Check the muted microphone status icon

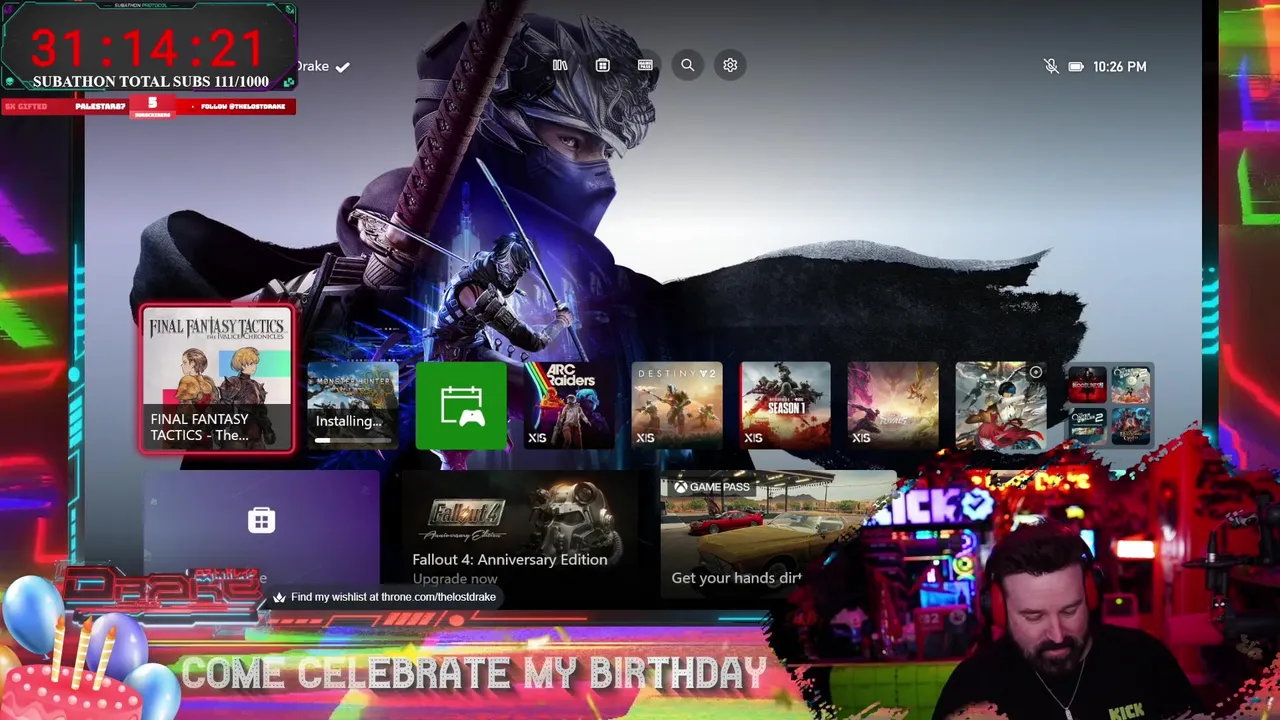tap(1051, 66)
